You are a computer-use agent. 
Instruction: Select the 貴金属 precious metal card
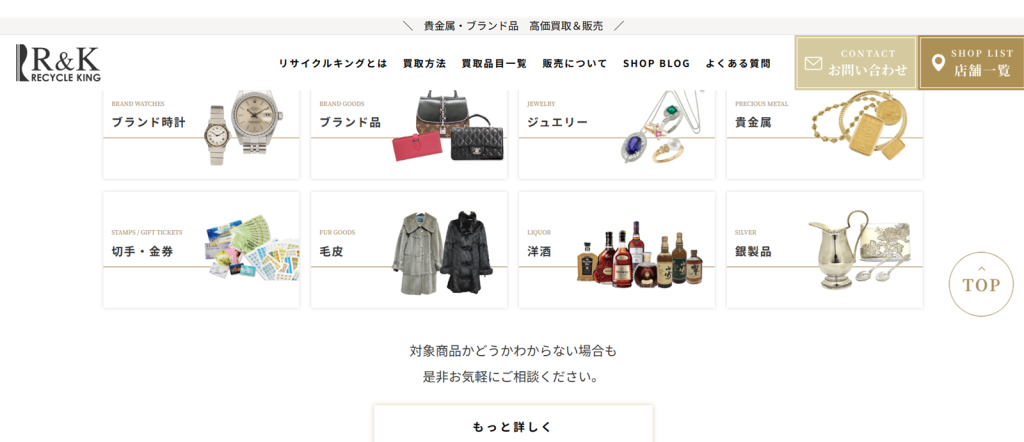point(824,134)
